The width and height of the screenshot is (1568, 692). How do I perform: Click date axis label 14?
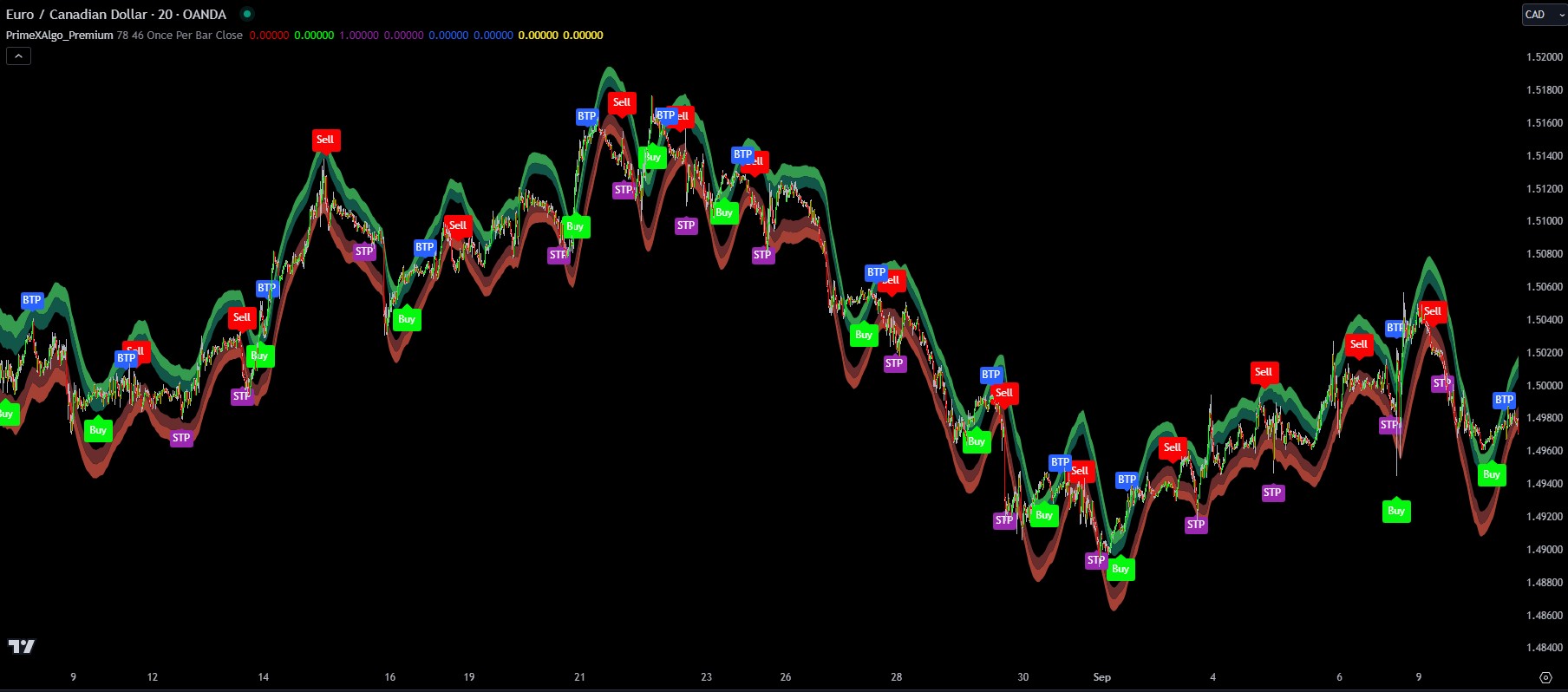pos(264,677)
